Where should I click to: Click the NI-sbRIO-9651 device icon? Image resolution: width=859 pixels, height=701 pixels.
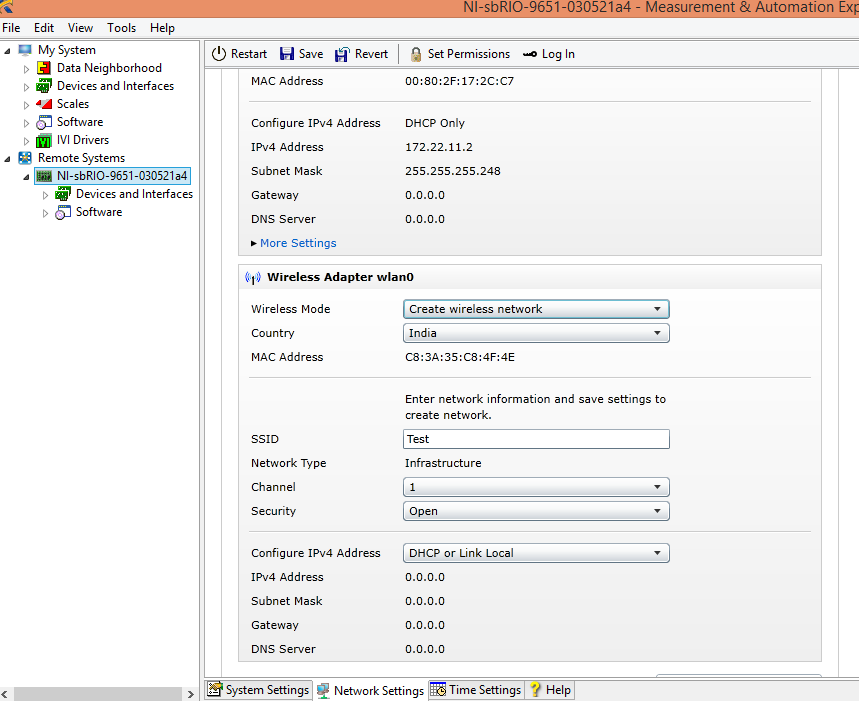click(x=44, y=176)
